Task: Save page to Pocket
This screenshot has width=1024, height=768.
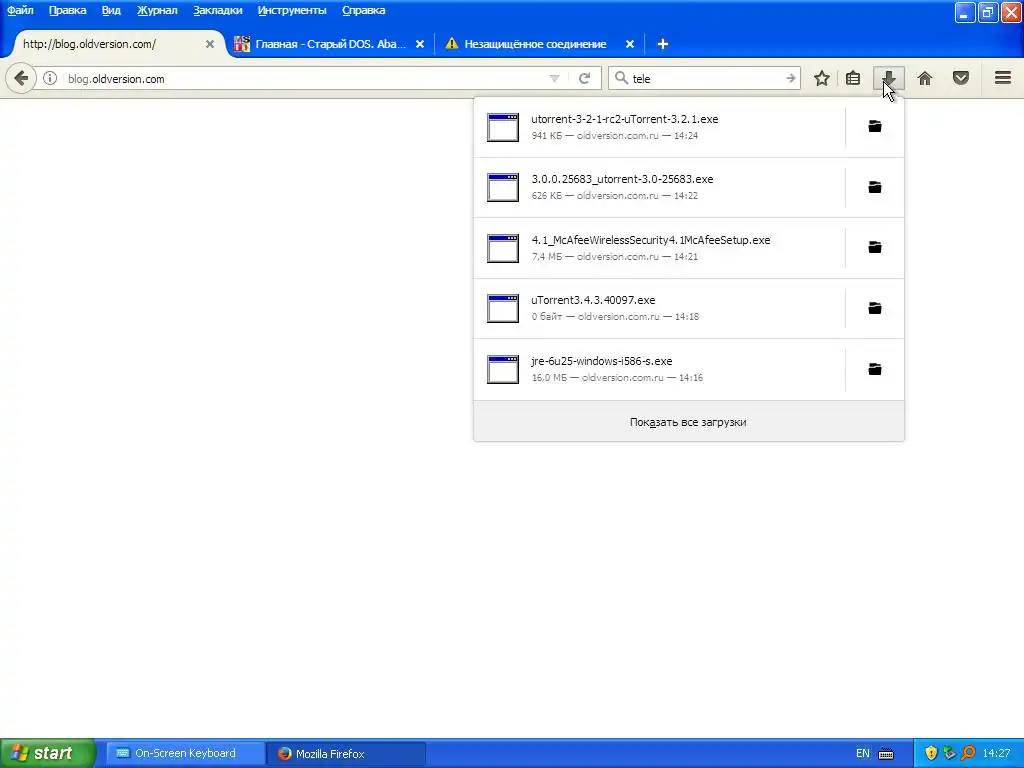Action: pos(961,78)
